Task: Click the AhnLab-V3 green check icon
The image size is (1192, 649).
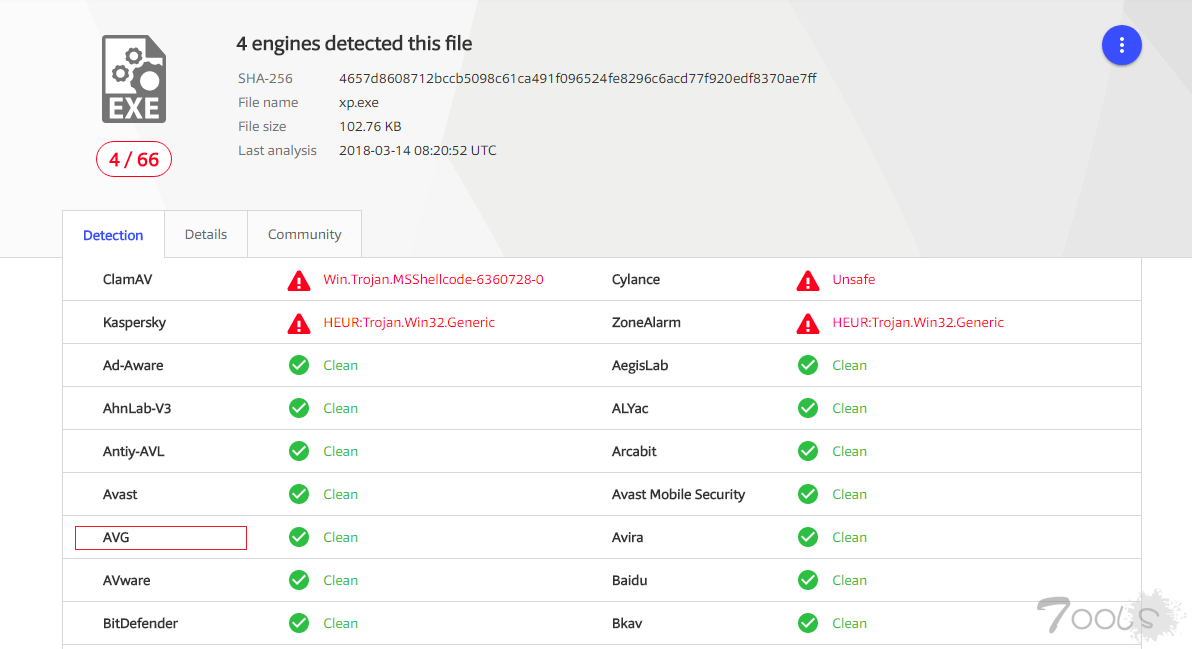Action: [x=299, y=408]
